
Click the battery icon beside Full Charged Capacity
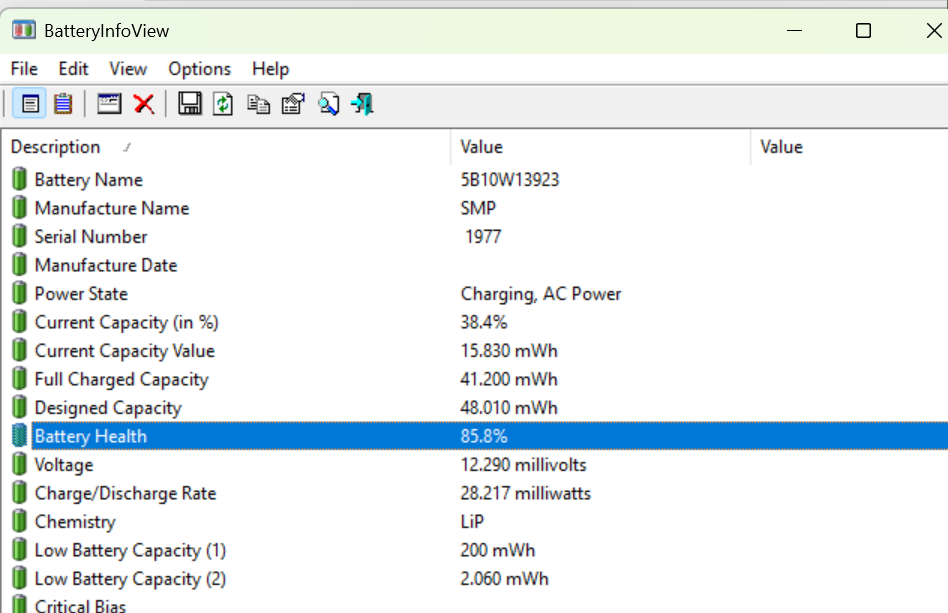point(19,378)
